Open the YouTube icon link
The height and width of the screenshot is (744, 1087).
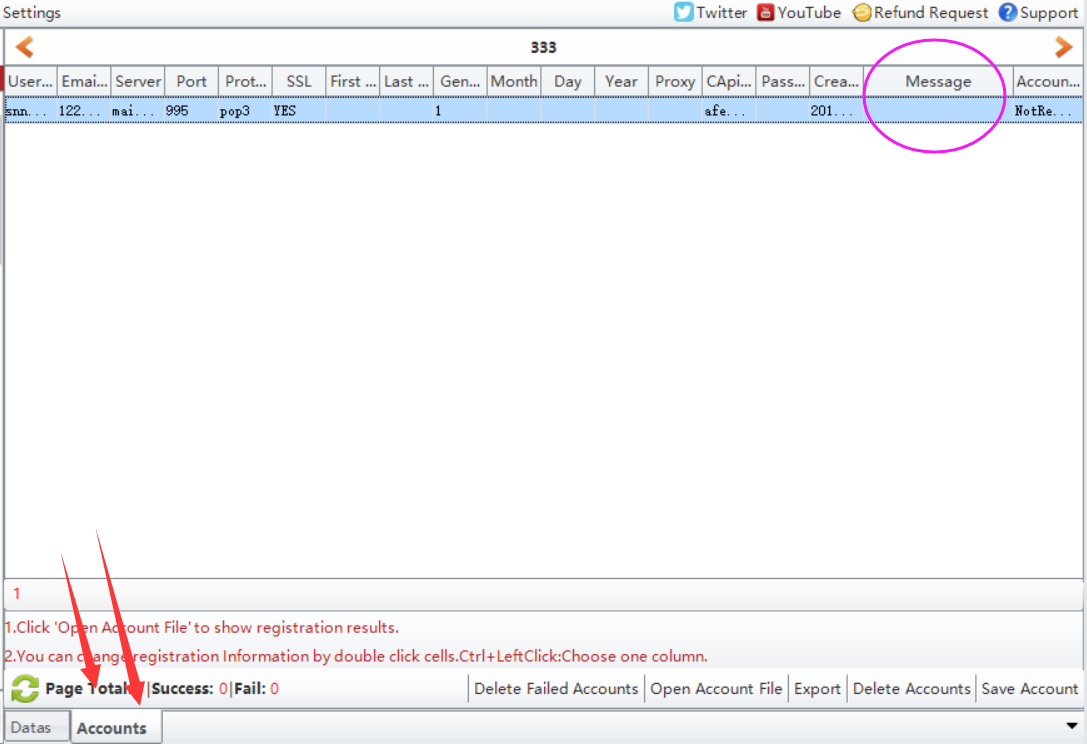pos(766,13)
